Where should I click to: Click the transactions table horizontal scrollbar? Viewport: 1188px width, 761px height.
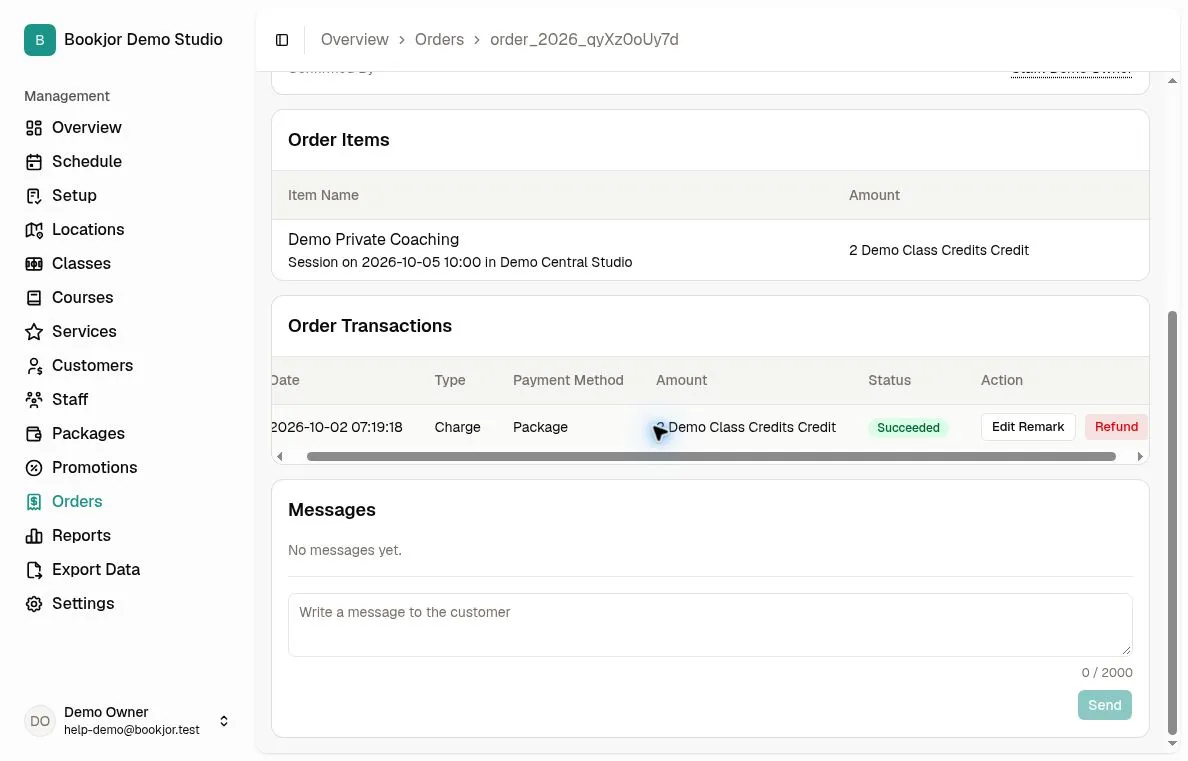point(711,456)
